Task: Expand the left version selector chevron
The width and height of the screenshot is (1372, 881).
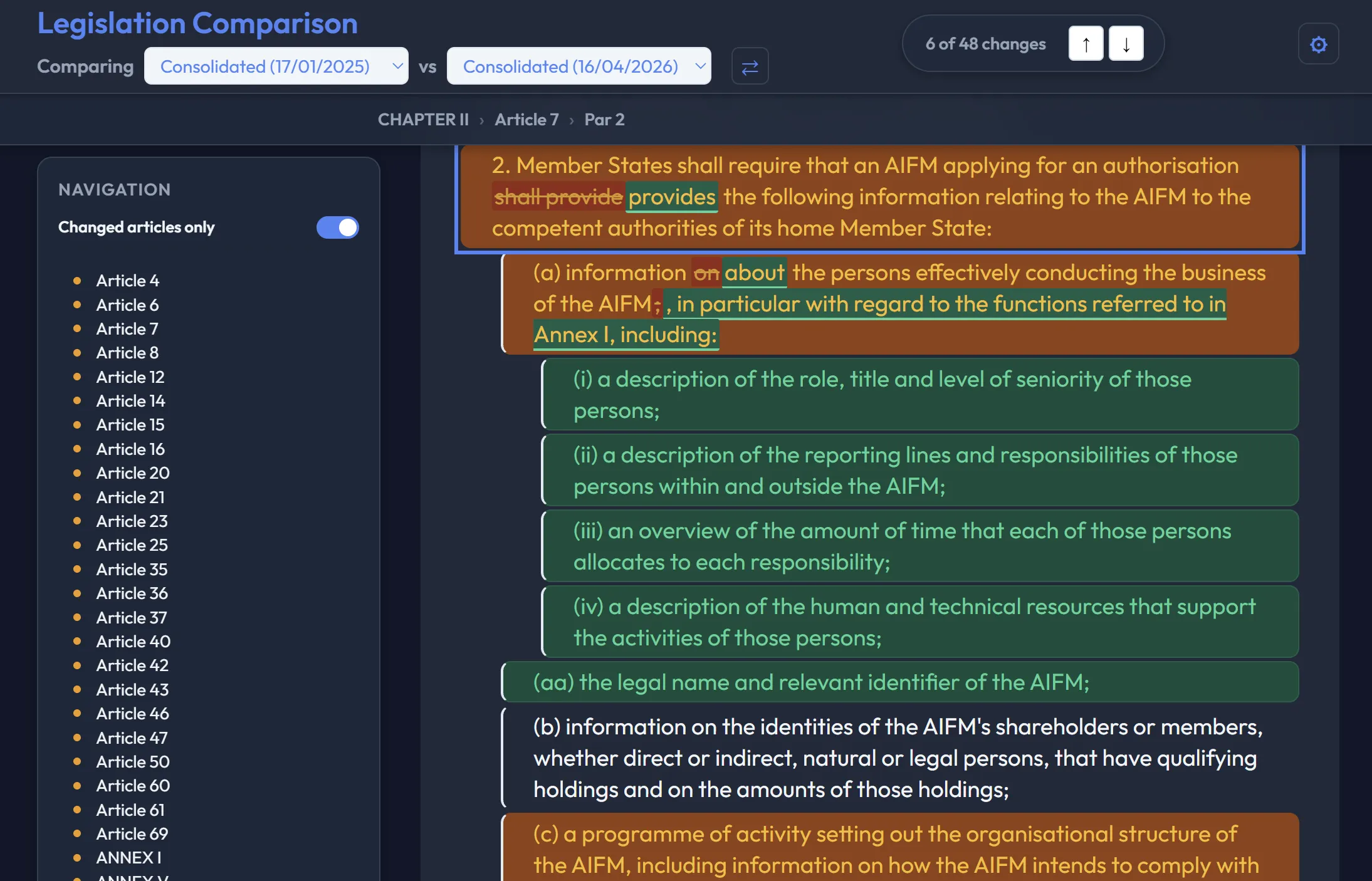Action: [x=397, y=66]
